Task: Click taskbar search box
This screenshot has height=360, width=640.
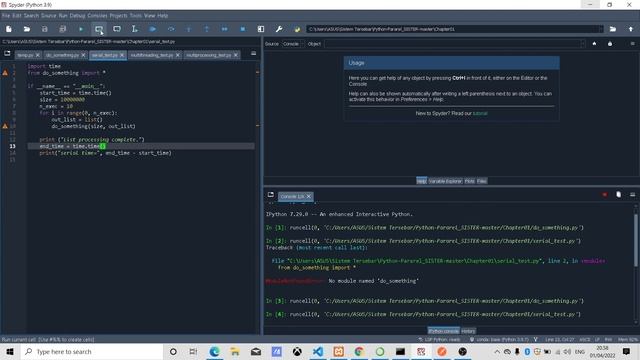Action: (92, 351)
